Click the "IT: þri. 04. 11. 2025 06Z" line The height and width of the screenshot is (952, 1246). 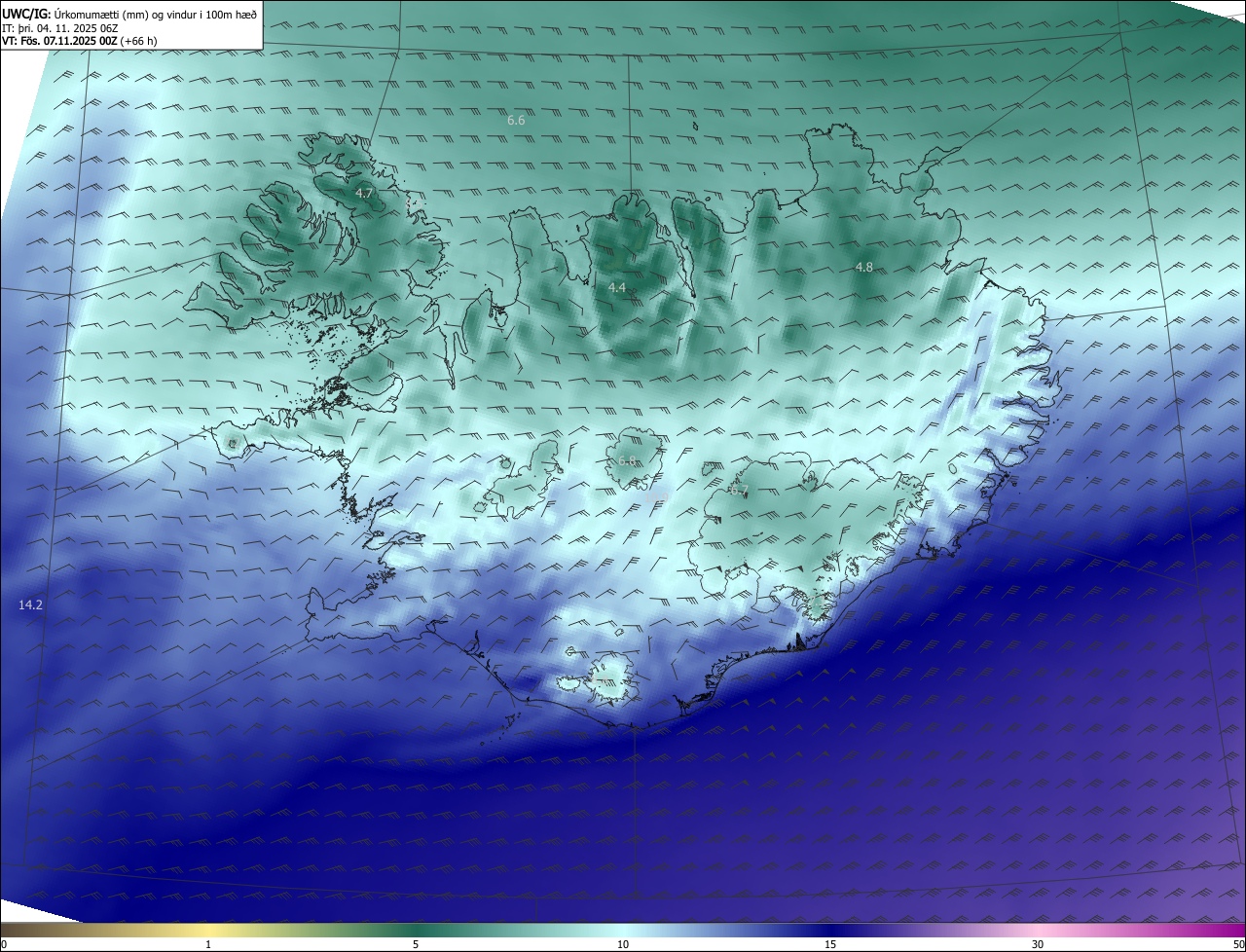[x=60, y=28]
